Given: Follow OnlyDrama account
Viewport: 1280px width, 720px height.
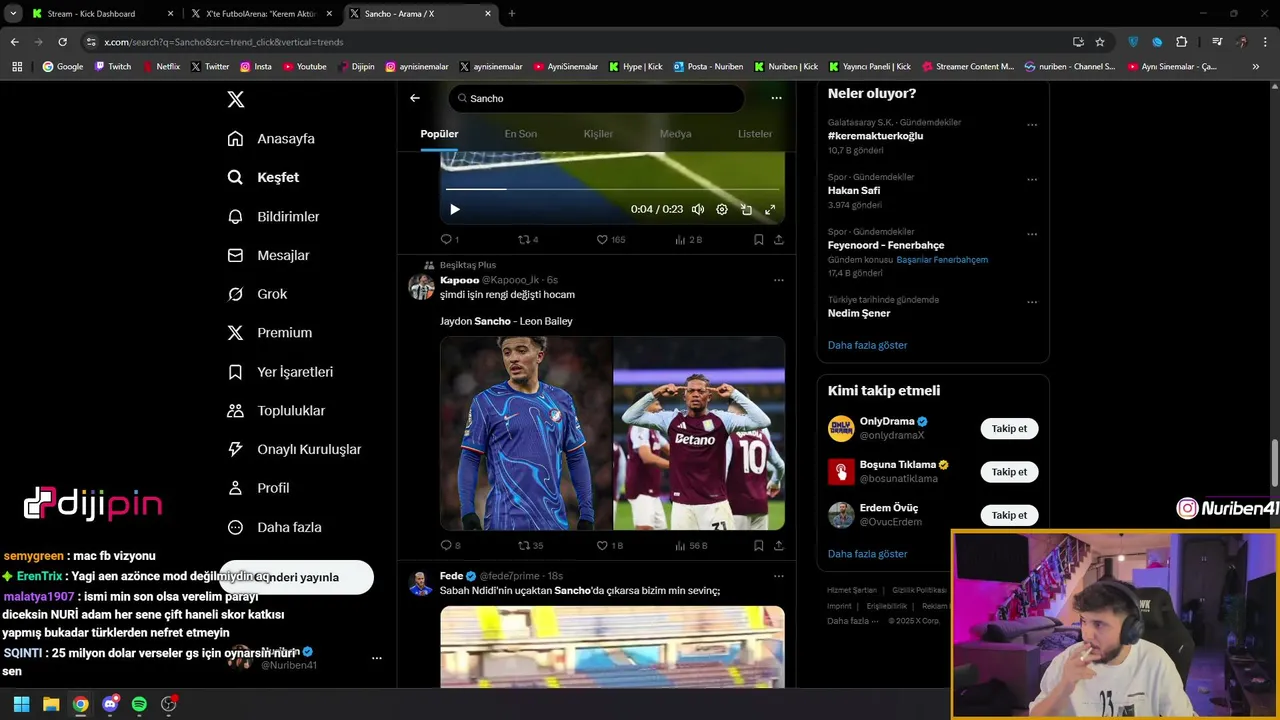Looking at the screenshot, I should [x=1009, y=429].
